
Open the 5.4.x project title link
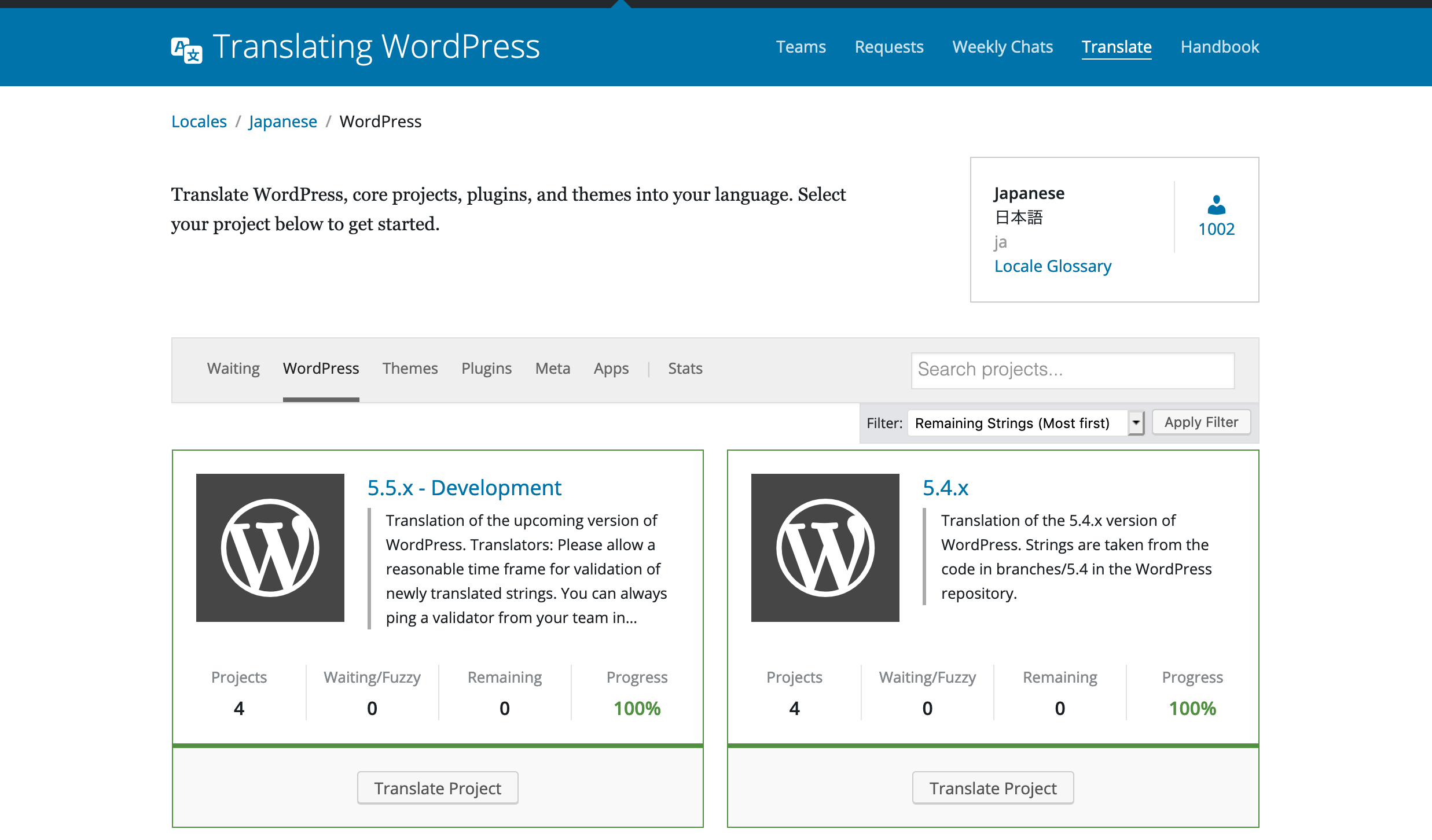(945, 488)
